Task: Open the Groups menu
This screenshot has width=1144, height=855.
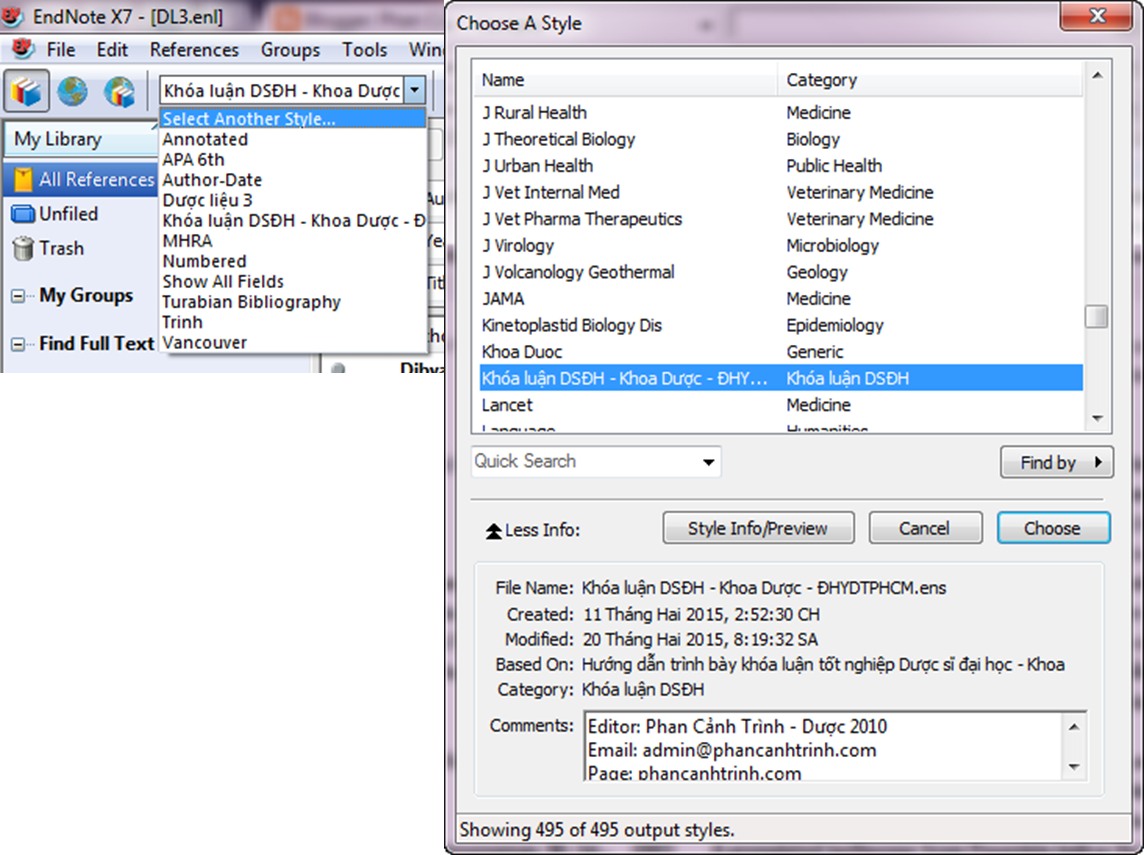Action: pos(290,50)
